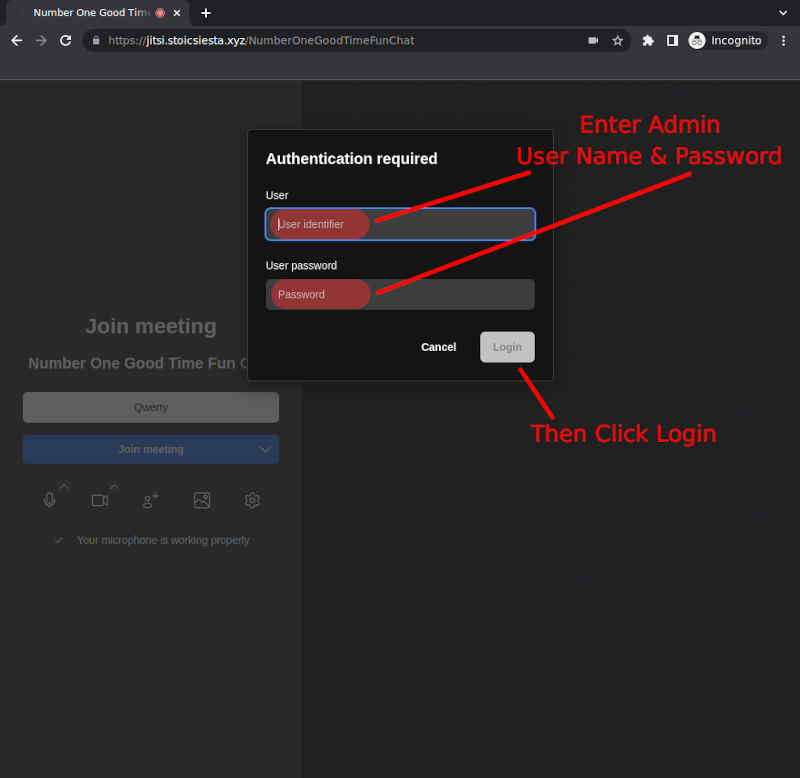Open the Chrome three-dot menu
Viewport: 800px width, 778px height.
pyautogui.click(x=783, y=41)
